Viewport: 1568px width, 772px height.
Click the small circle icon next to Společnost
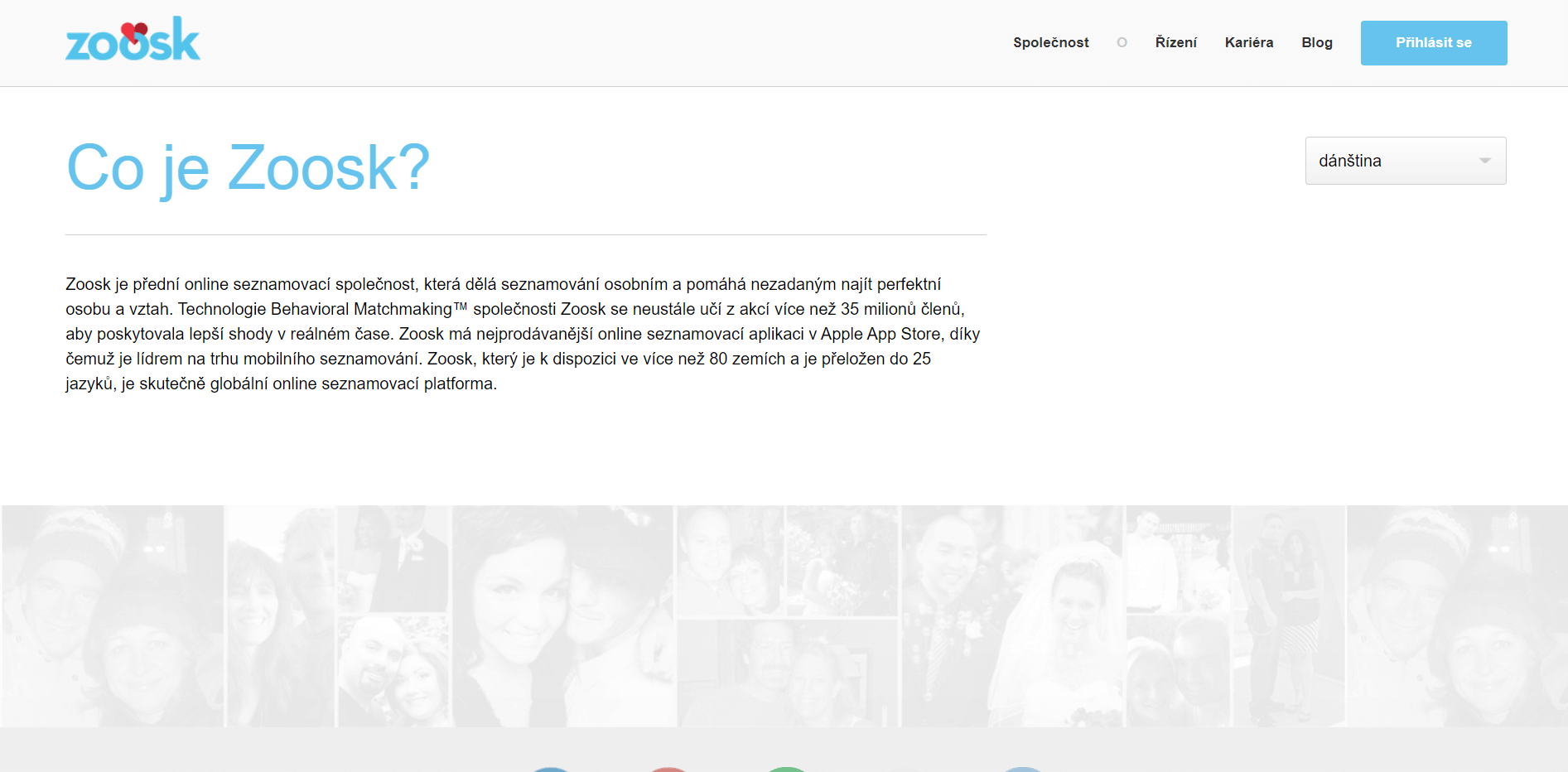1122,42
